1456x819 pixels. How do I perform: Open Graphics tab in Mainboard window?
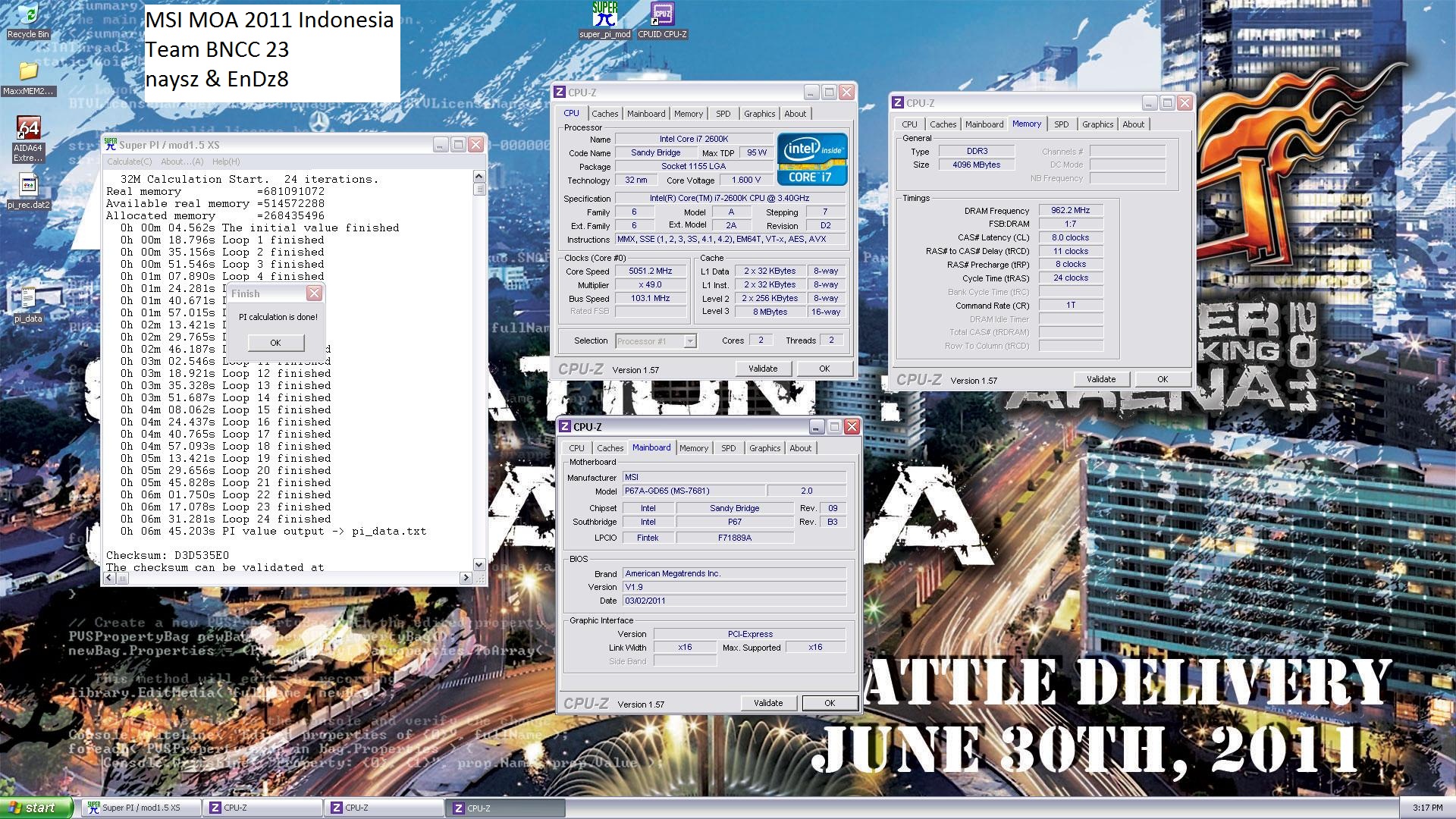point(764,448)
